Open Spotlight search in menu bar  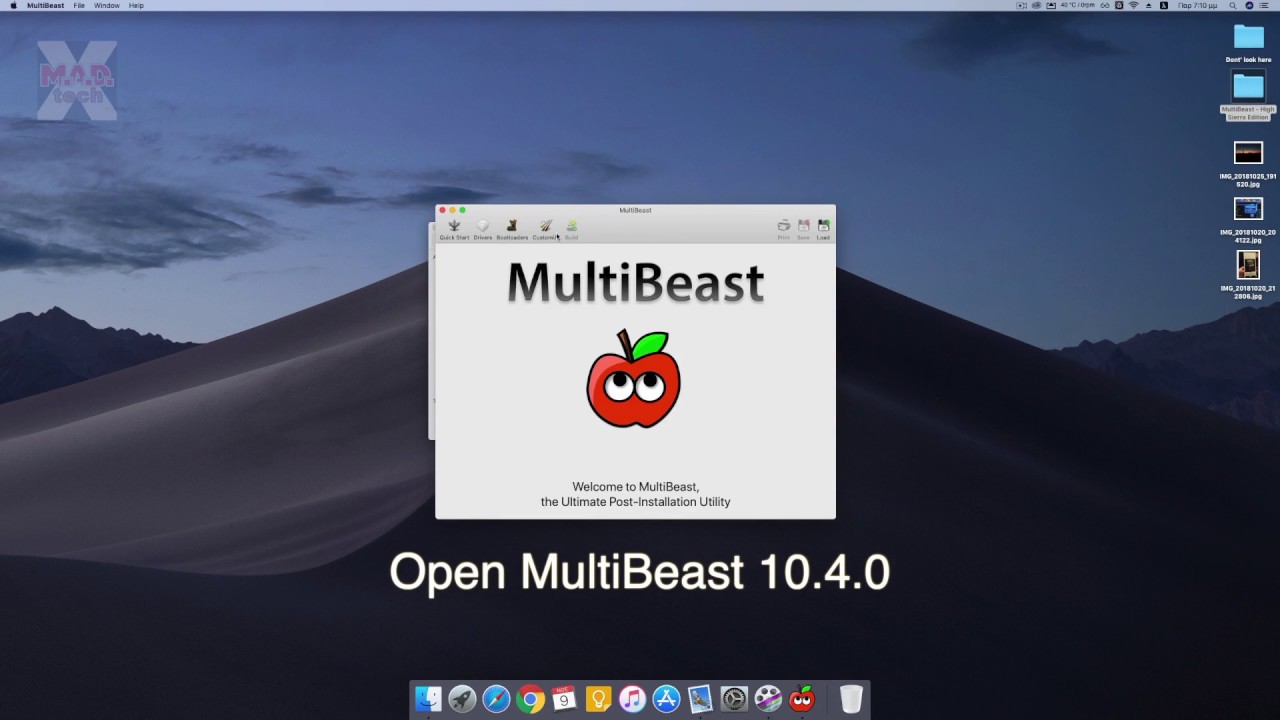[1233, 5]
